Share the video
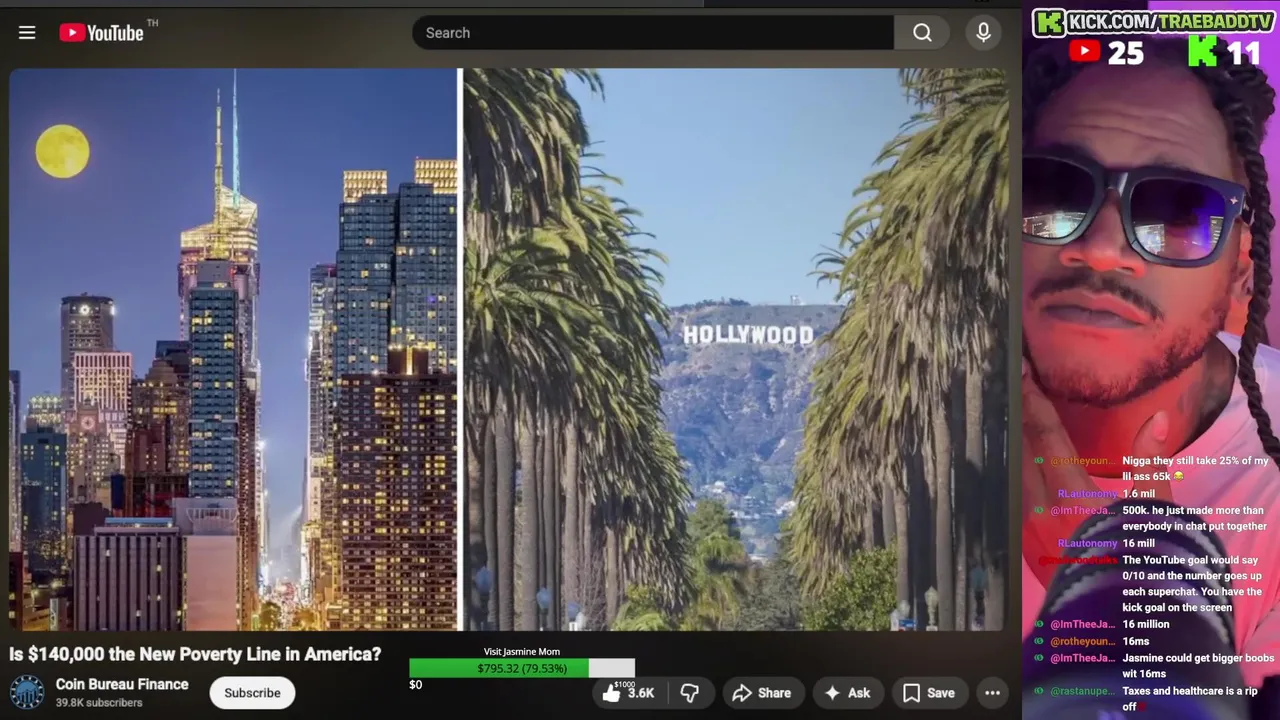1280x720 pixels. pos(762,692)
